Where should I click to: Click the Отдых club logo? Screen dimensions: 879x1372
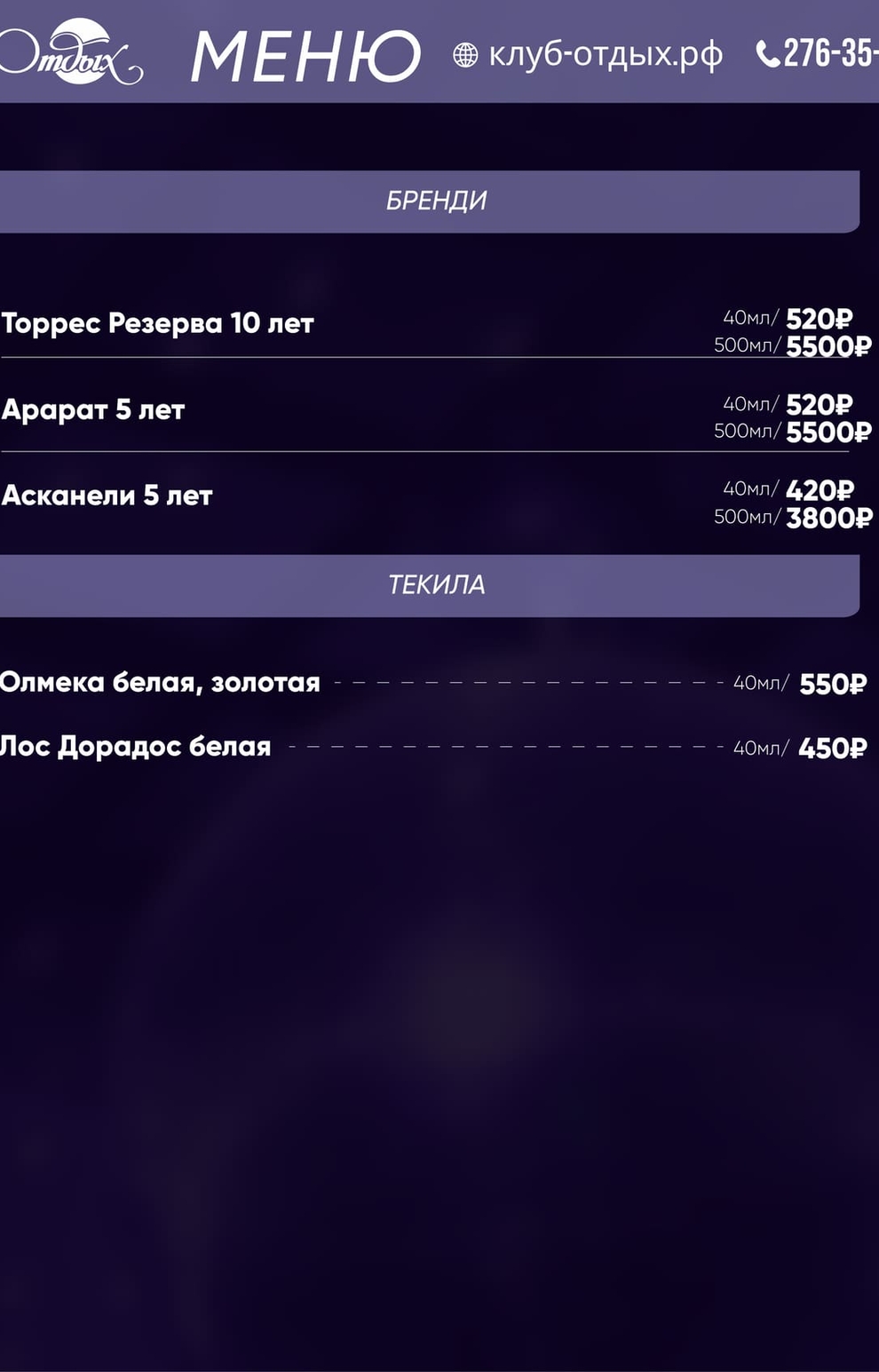[73, 53]
